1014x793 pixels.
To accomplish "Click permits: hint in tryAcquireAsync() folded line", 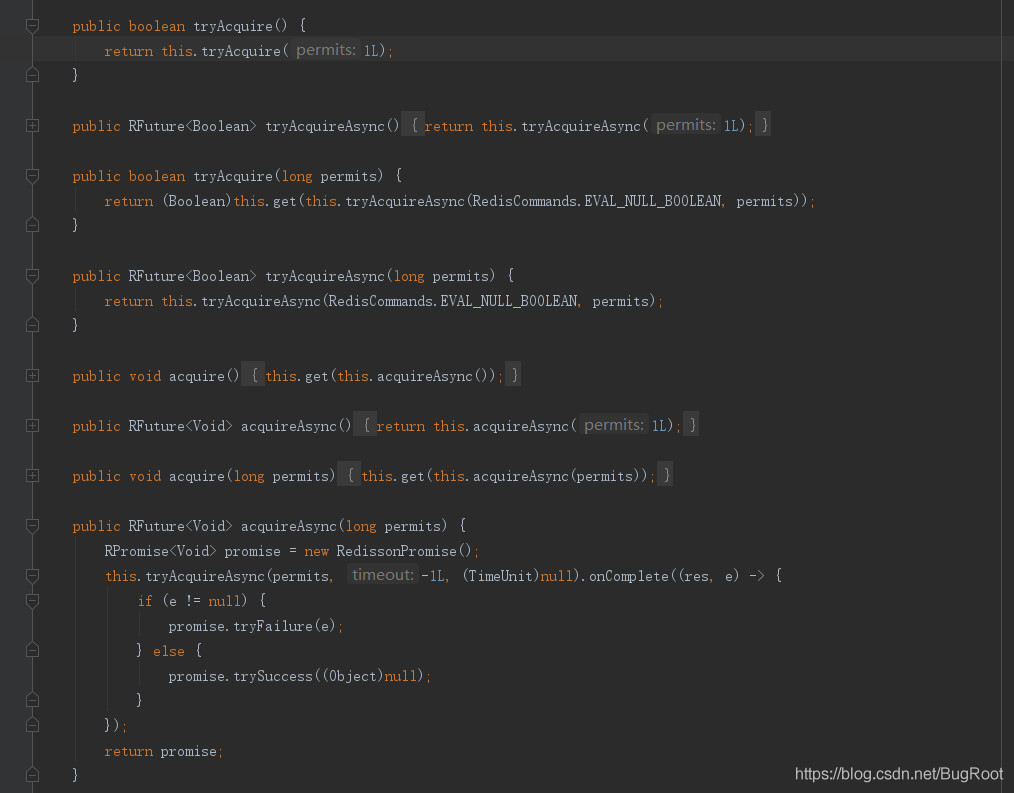I will 685,124.
